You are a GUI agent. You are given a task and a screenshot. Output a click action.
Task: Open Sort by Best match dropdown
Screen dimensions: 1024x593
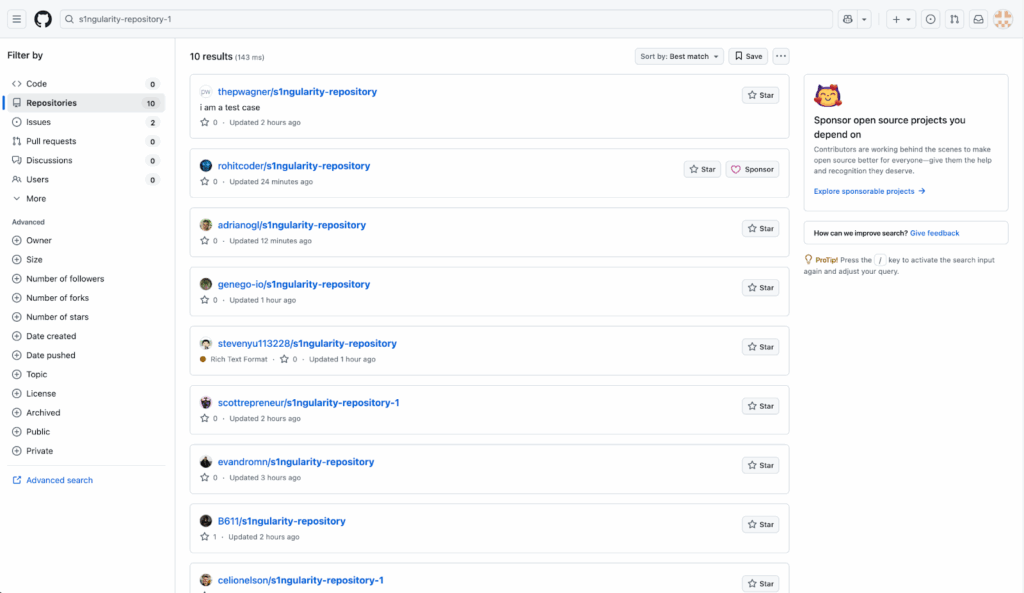click(679, 56)
